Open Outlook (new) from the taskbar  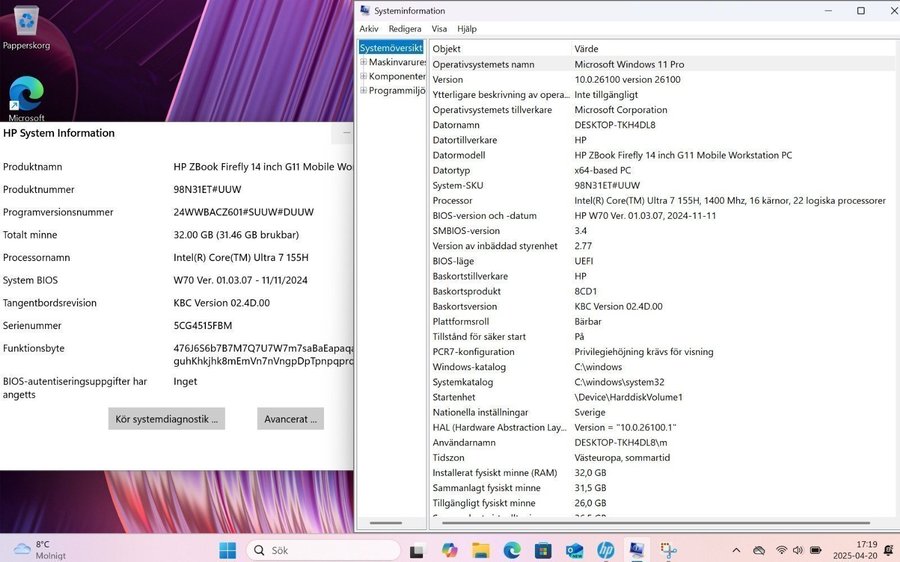(x=574, y=550)
